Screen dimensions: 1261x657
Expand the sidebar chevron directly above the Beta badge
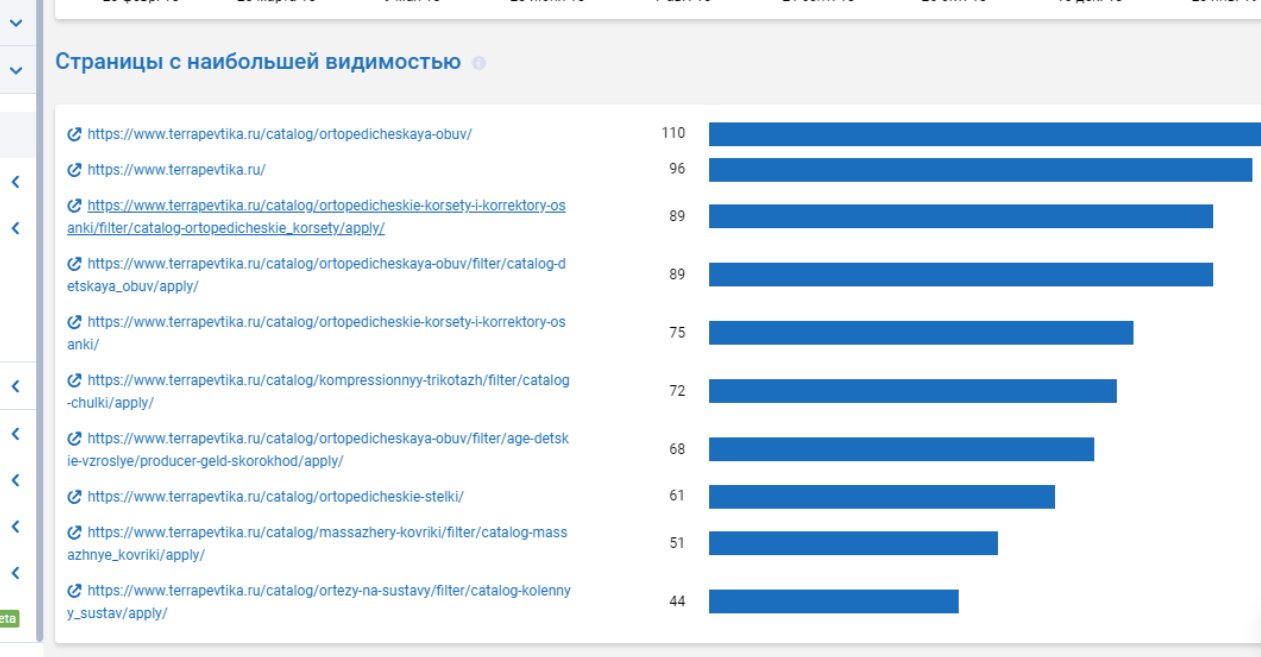coord(16,573)
